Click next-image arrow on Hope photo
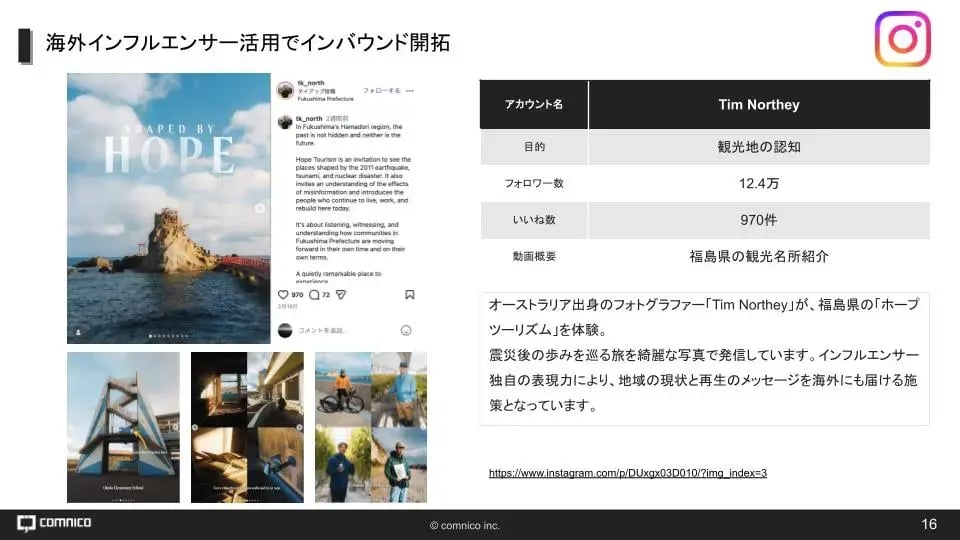960x540 pixels. pyautogui.click(x=260, y=208)
